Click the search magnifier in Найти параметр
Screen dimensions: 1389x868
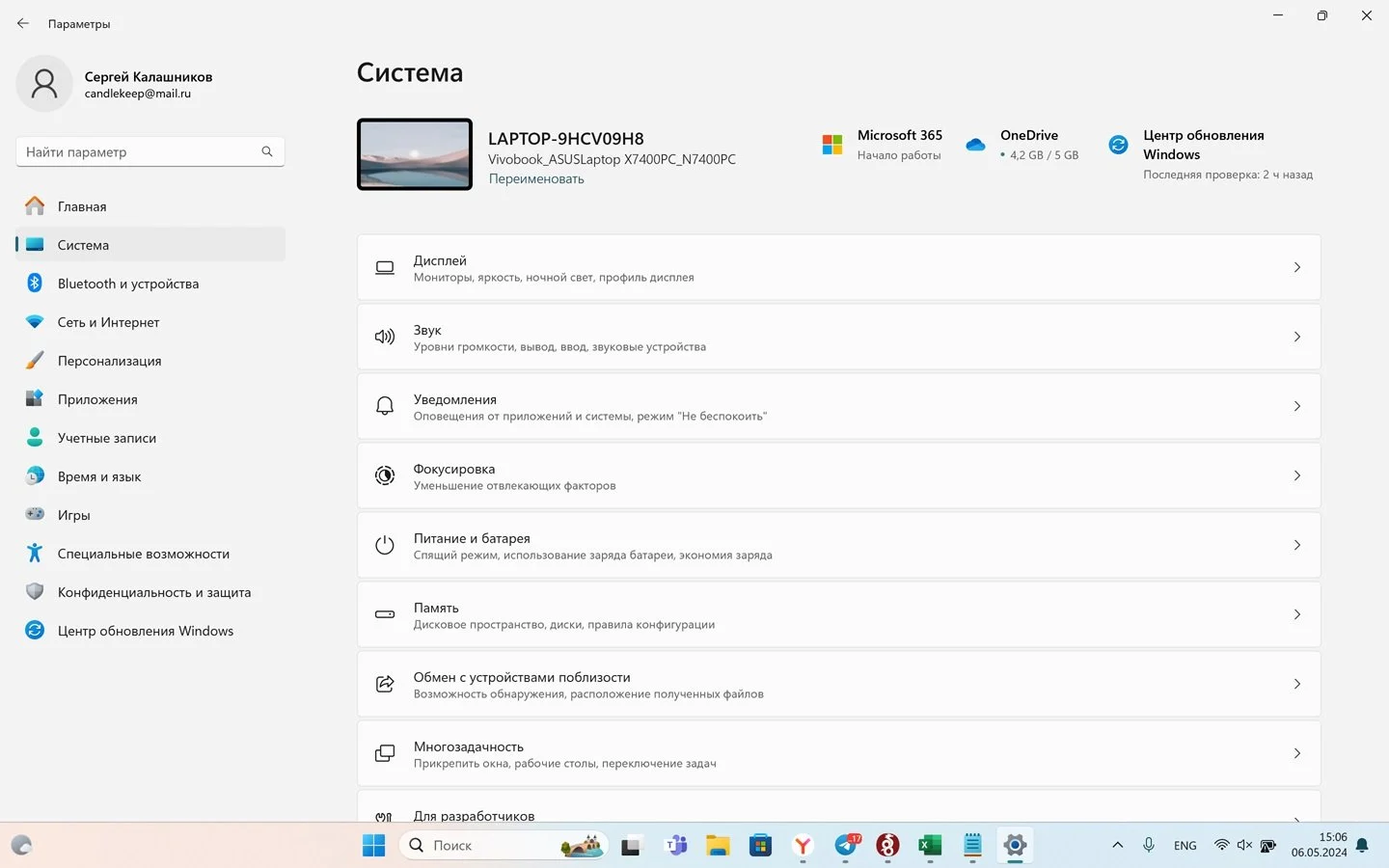pos(267,151)
